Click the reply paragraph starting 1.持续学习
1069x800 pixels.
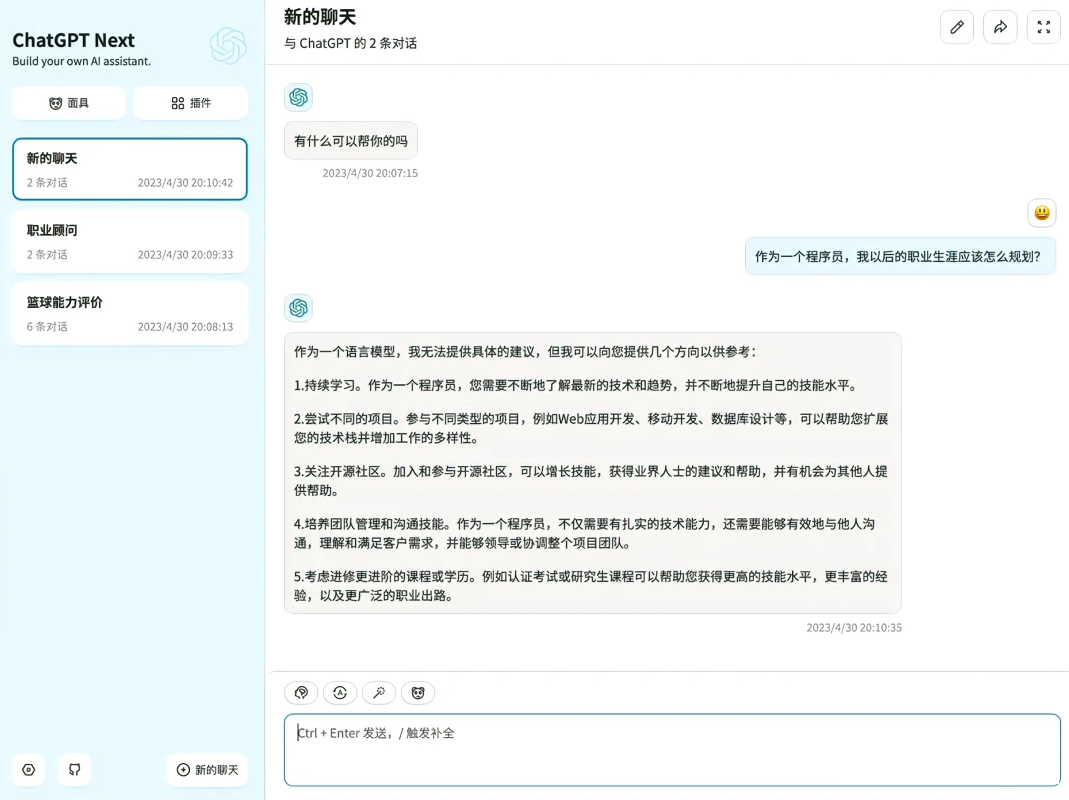(577, 385)
